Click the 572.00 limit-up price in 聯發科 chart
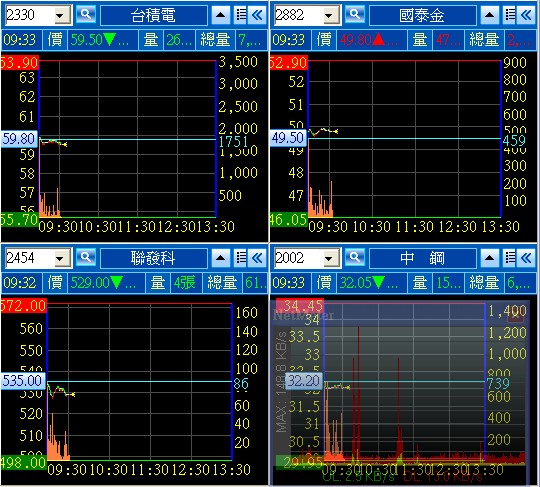The width and height of the screenshot is (540, 487). [23, 305]
